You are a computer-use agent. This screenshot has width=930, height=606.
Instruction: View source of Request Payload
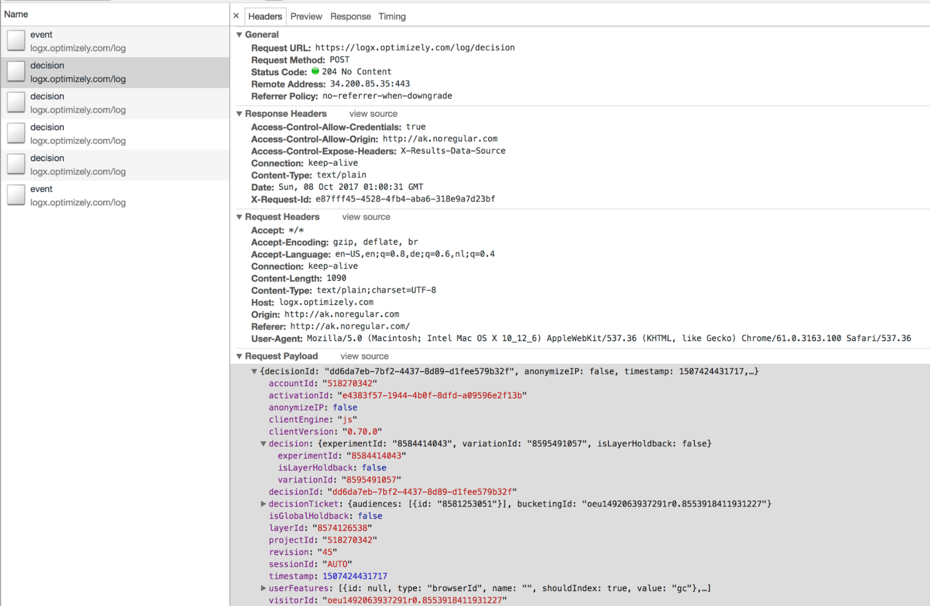click(364, 356)
